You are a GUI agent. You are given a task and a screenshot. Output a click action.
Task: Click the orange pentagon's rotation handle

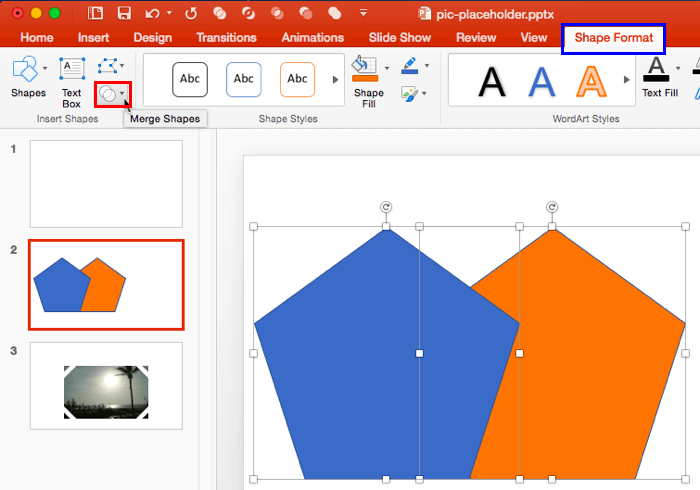point(552,207)
